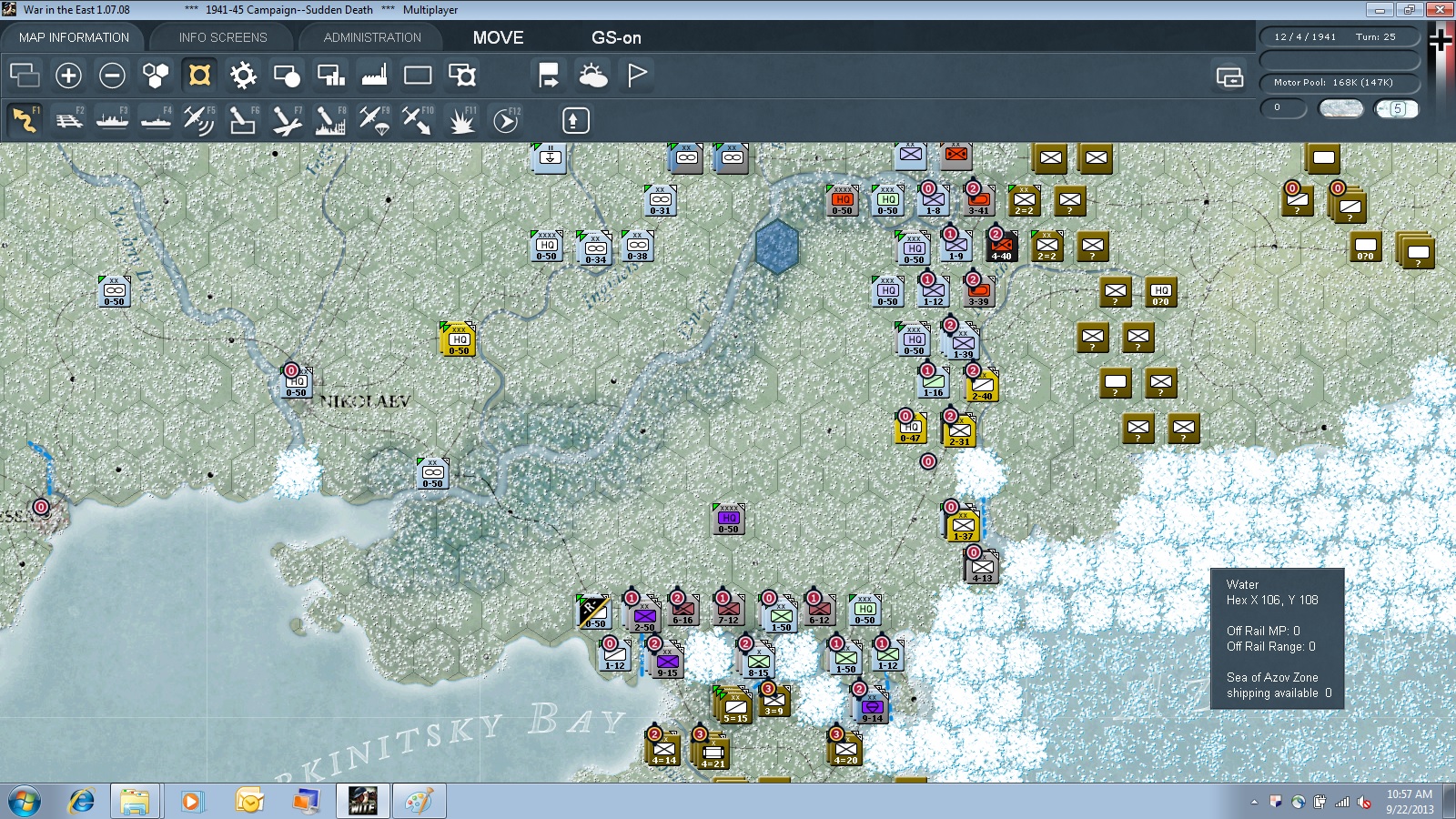The width and height of the screenshot is (1456, 819).
Task: Open the INFO SCREENS tab
Action: 223,37
